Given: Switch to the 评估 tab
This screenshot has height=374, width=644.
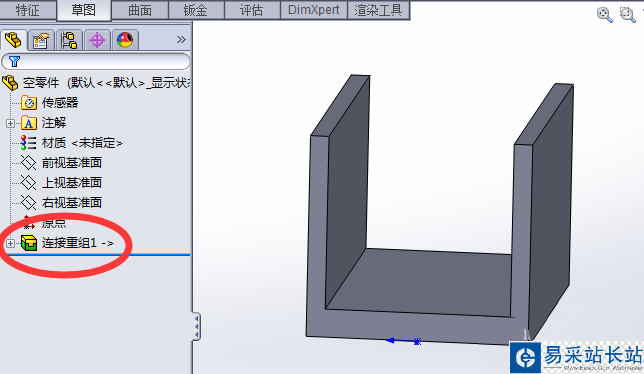Looking at the screenshot, I should pos(252,10).
